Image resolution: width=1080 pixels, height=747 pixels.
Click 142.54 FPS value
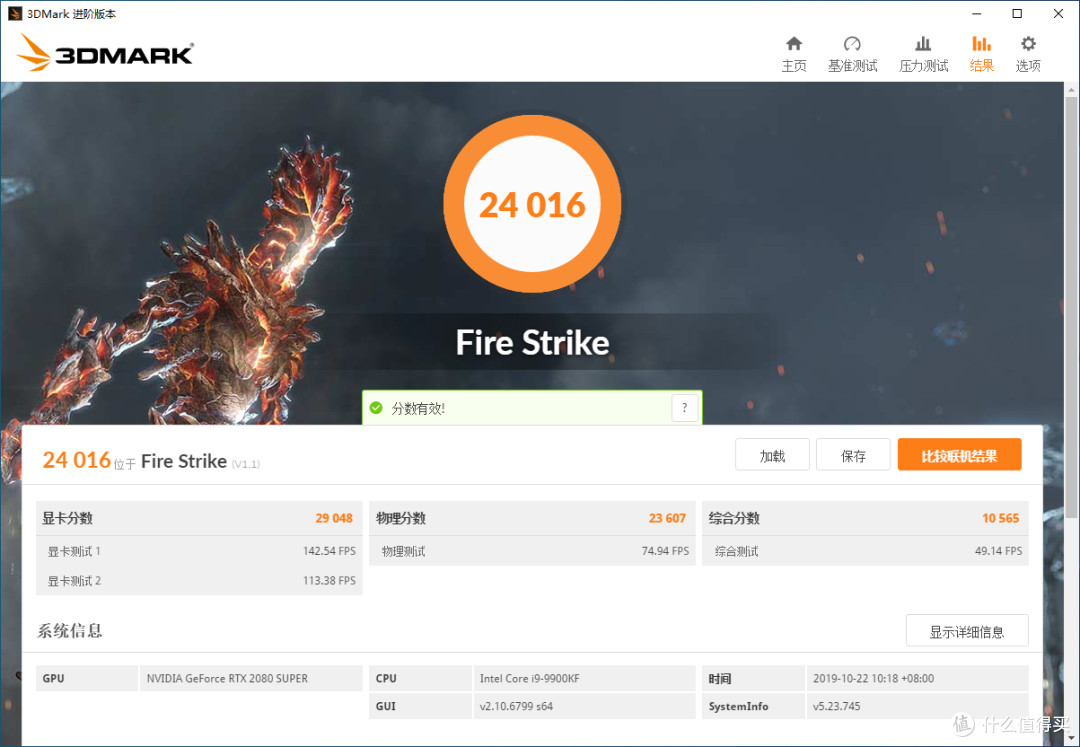(x=329, y=551)
